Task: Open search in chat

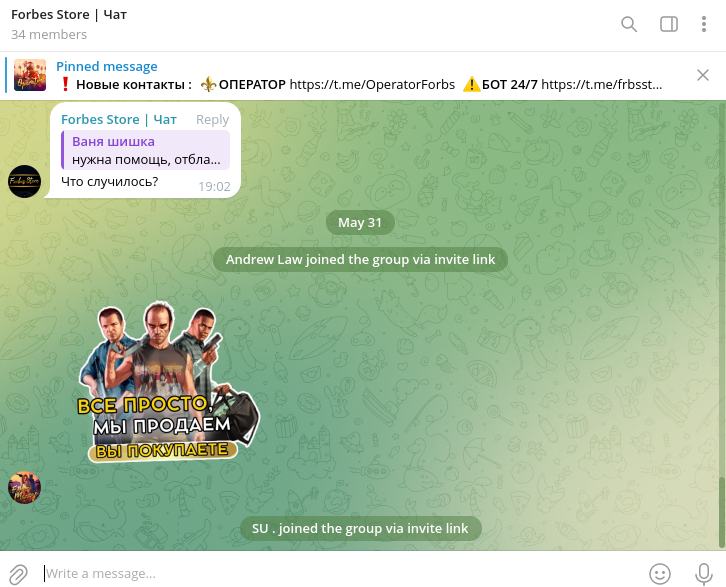Action: [629, 24]
